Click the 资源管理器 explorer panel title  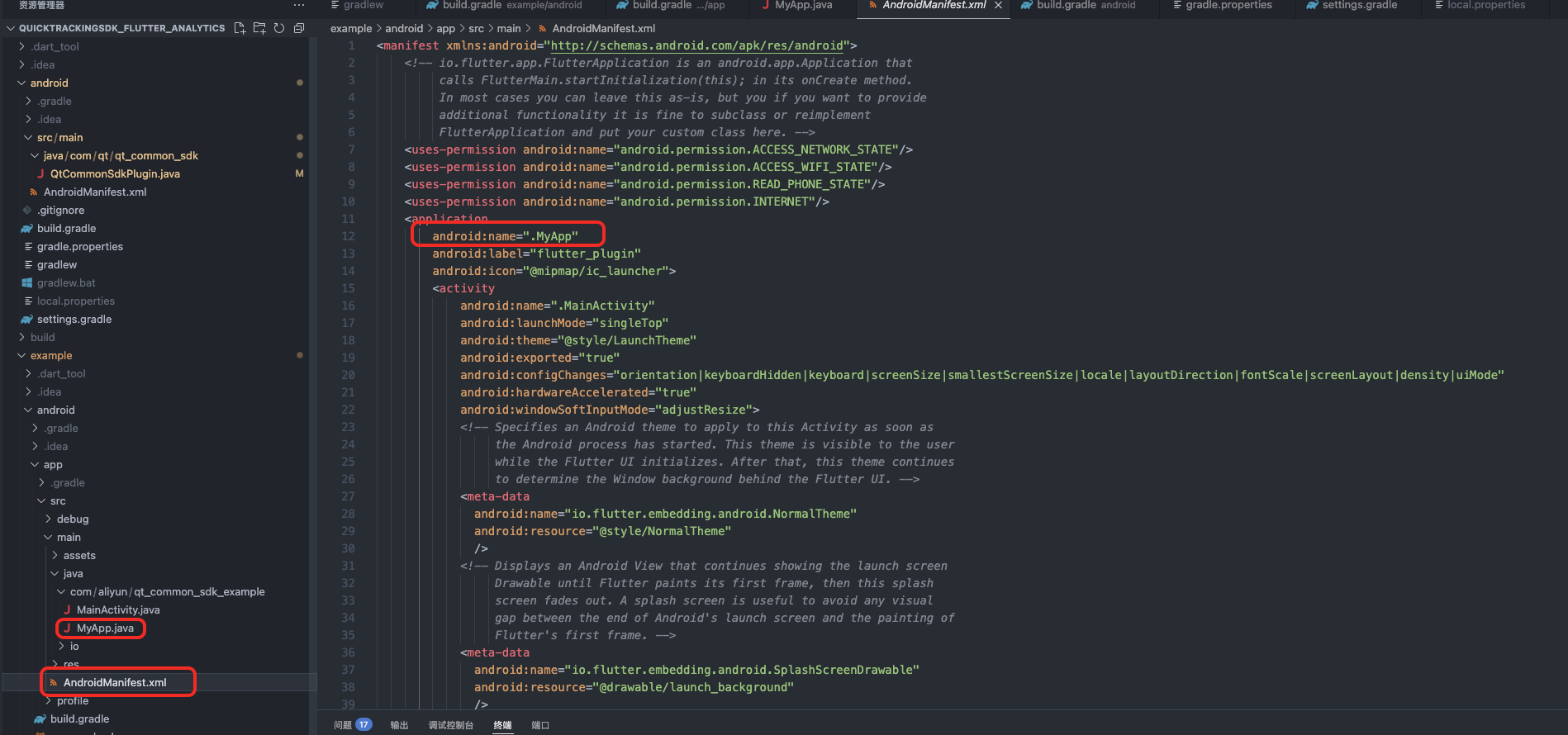click(41, 5)
